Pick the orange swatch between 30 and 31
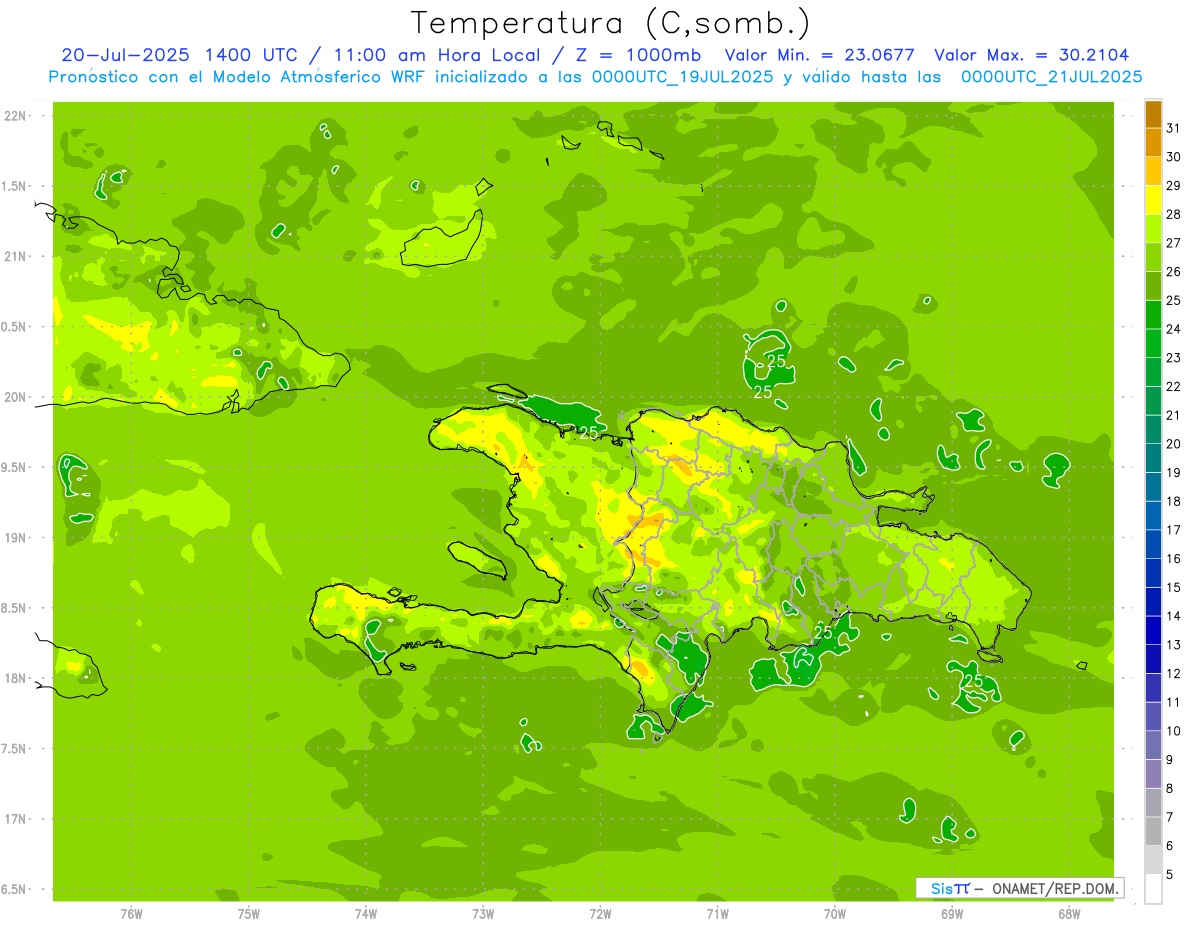 (1153, 142)
